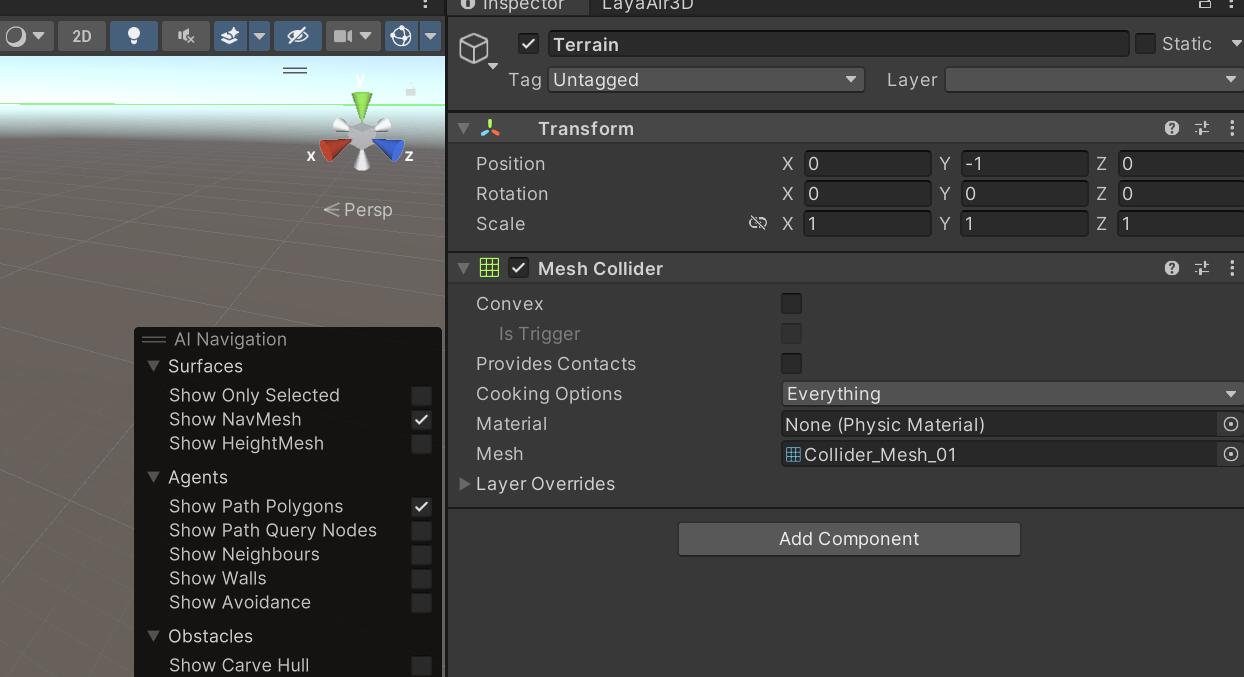The height and width of the screenshot is (677, 1244).
Task: Enable the Convex checkbox
Action: 791,304
